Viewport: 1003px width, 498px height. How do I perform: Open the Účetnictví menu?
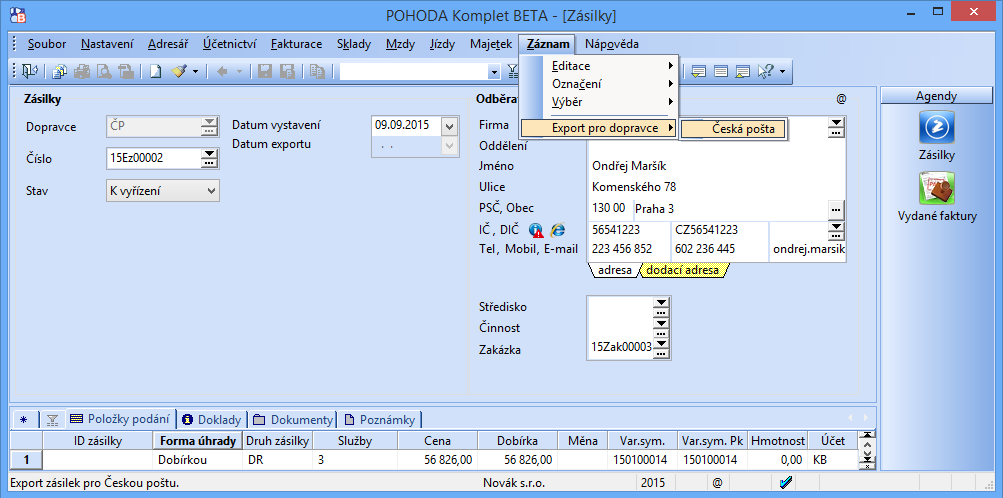(x=230, y=44)
